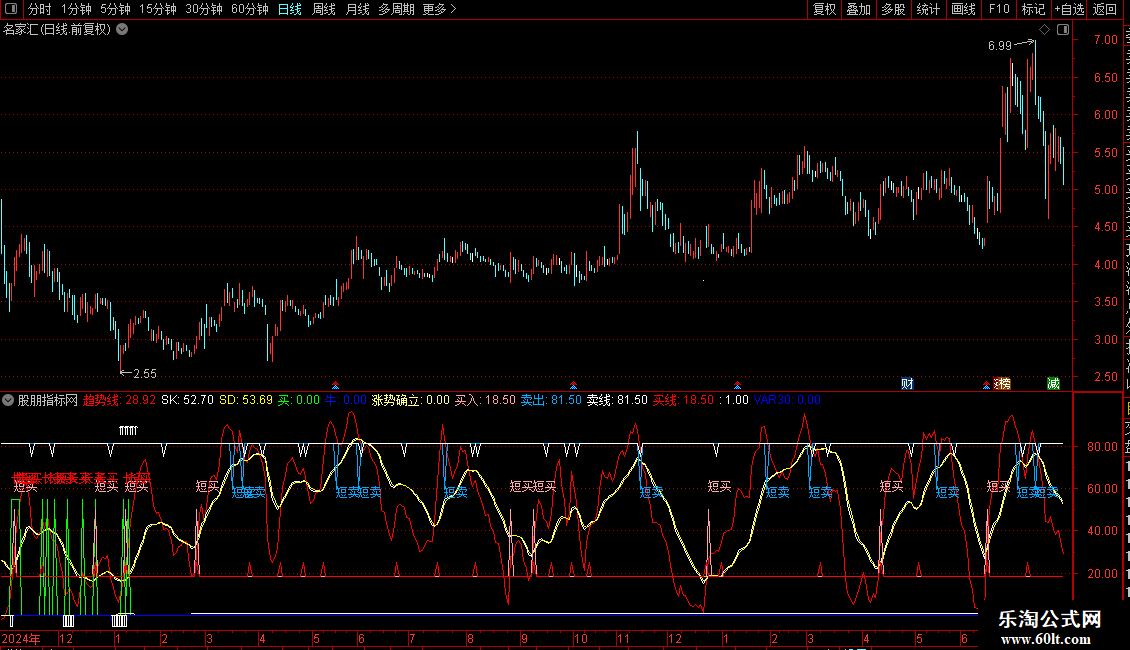Image resolution: width=1130 pixels, height=650 pixels.
Task: Open the 多周期 multi-period view
Action: click(396, 9)
